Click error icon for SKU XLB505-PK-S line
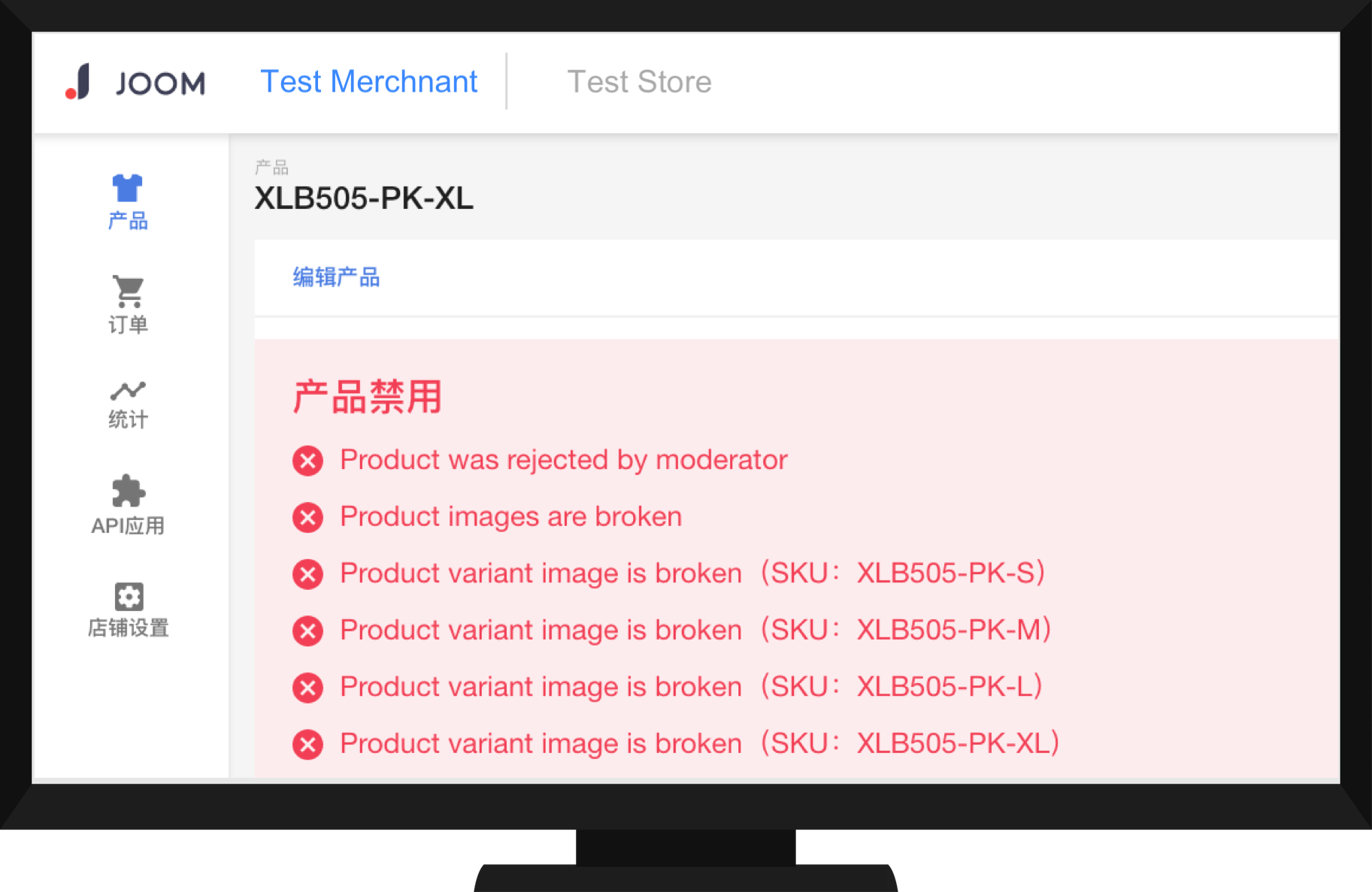1372x892 pixels. [307, 574]
